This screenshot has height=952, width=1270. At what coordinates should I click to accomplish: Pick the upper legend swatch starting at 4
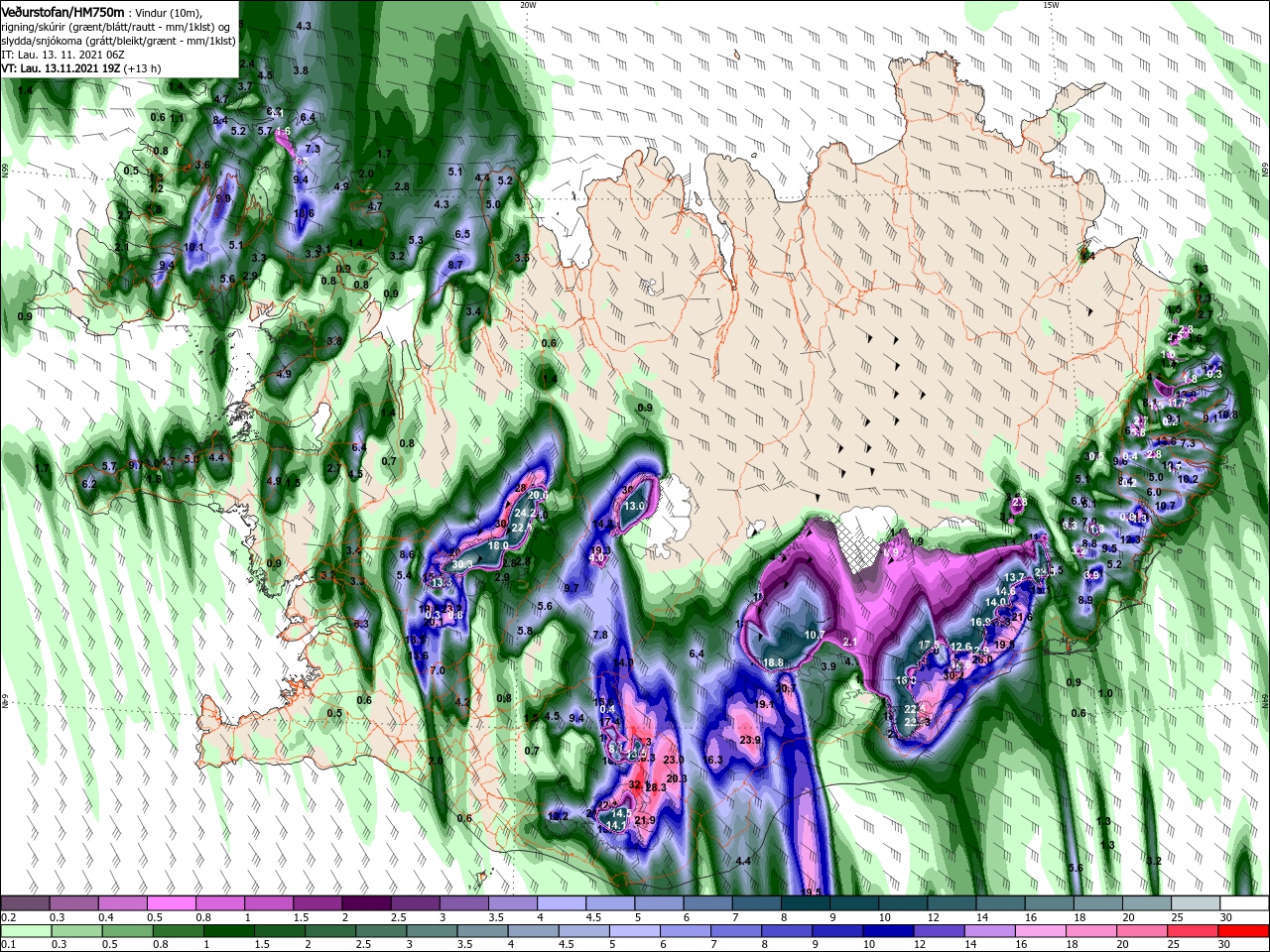[x=561, y=903]
